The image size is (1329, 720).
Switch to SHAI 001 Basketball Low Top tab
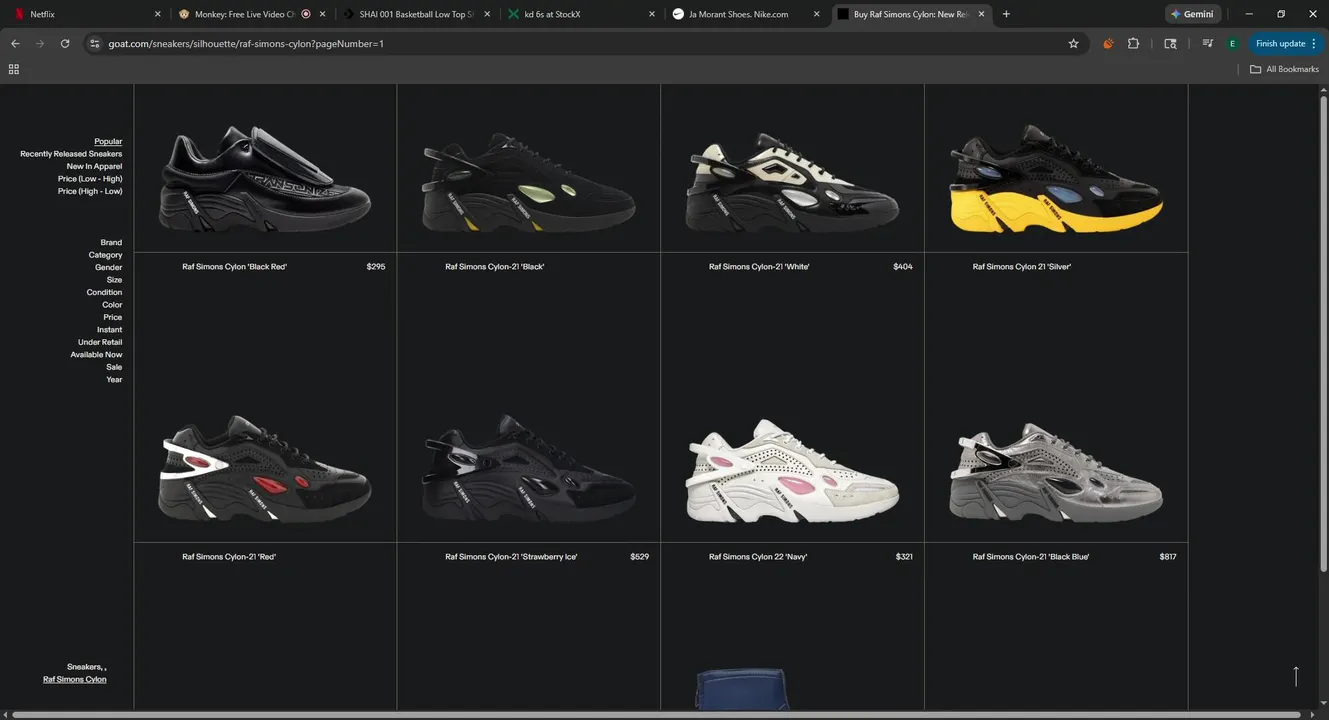[415, 14]
